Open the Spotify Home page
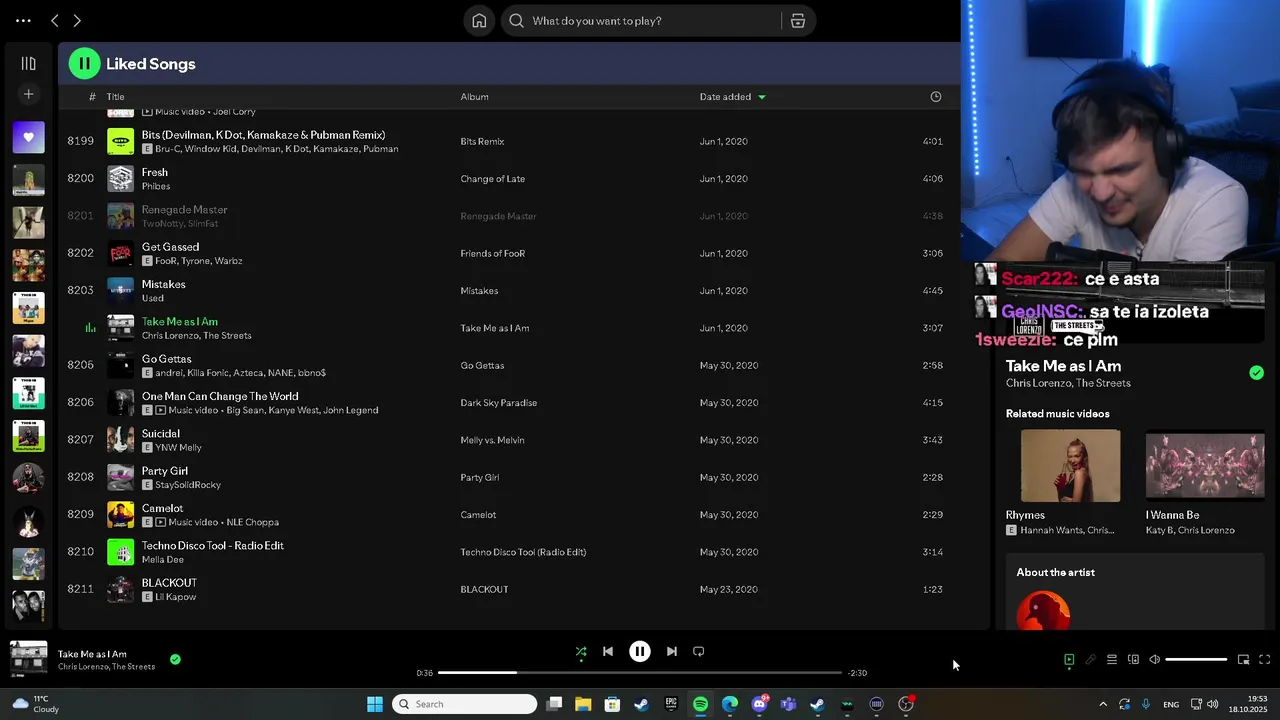Image resolution: width=1280 pixels, height=720 pixels. 479,21
